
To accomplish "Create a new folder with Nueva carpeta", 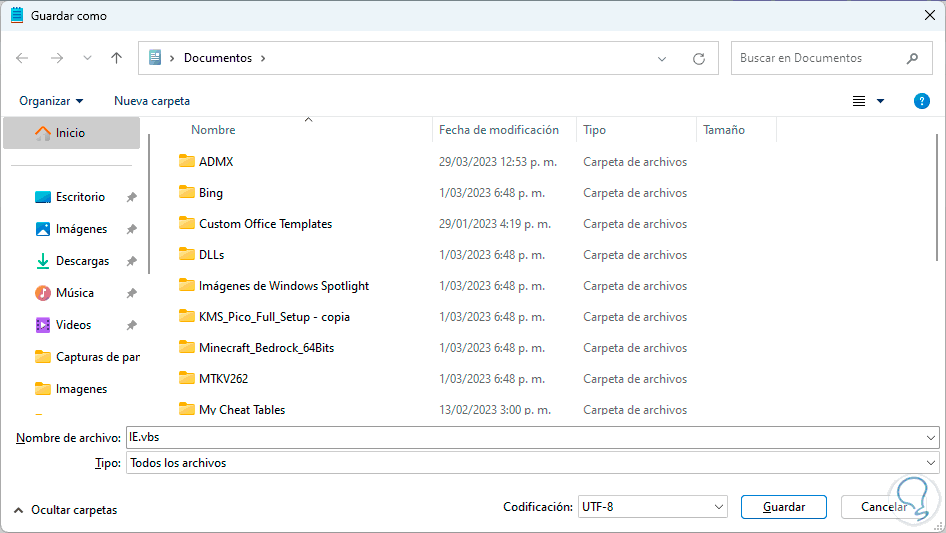I will [152, 101].
